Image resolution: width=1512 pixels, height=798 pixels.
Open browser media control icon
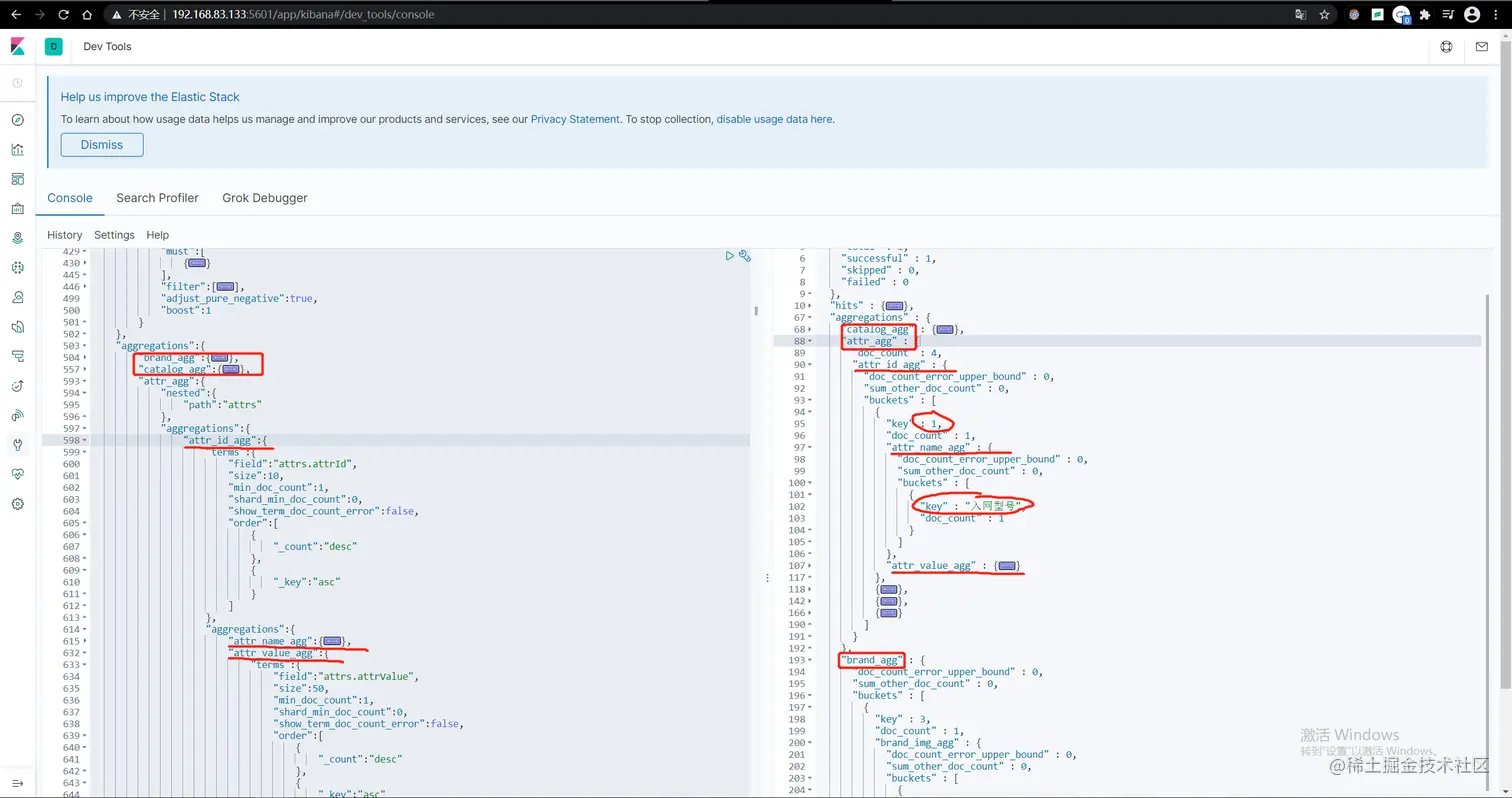tap(1448, 15)
